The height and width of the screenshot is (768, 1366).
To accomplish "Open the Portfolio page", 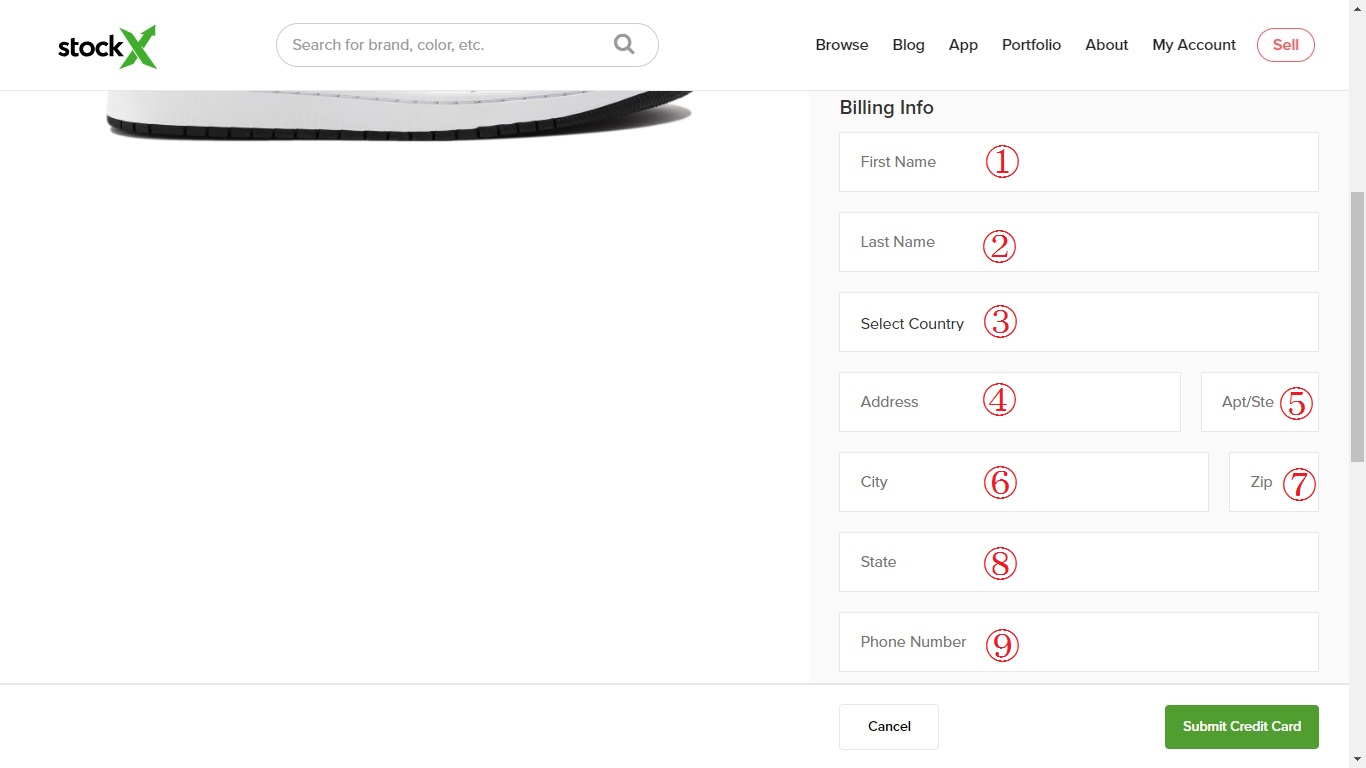I will point(1031,45).
